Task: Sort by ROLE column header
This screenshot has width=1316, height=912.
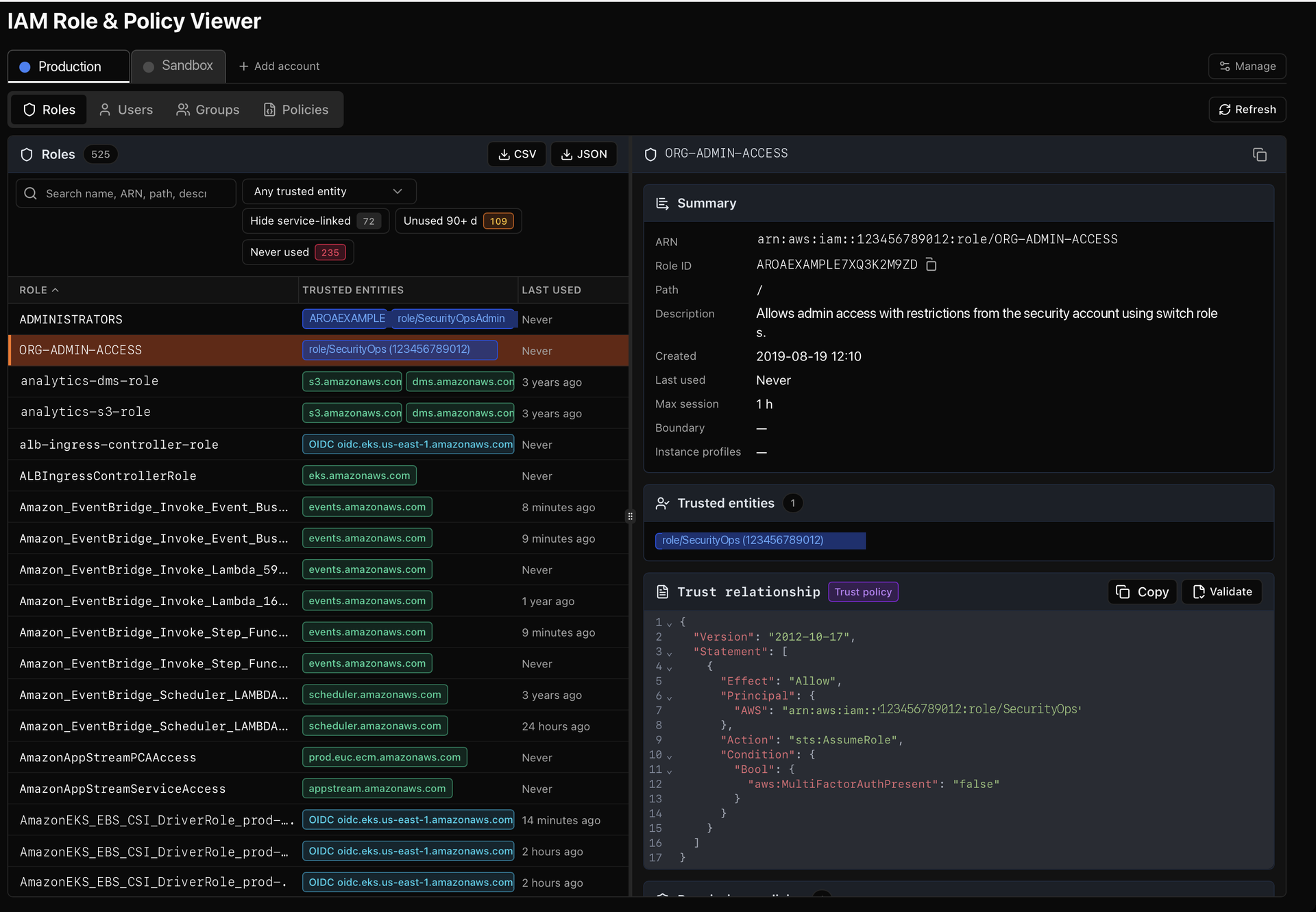Action: [39, 291]
